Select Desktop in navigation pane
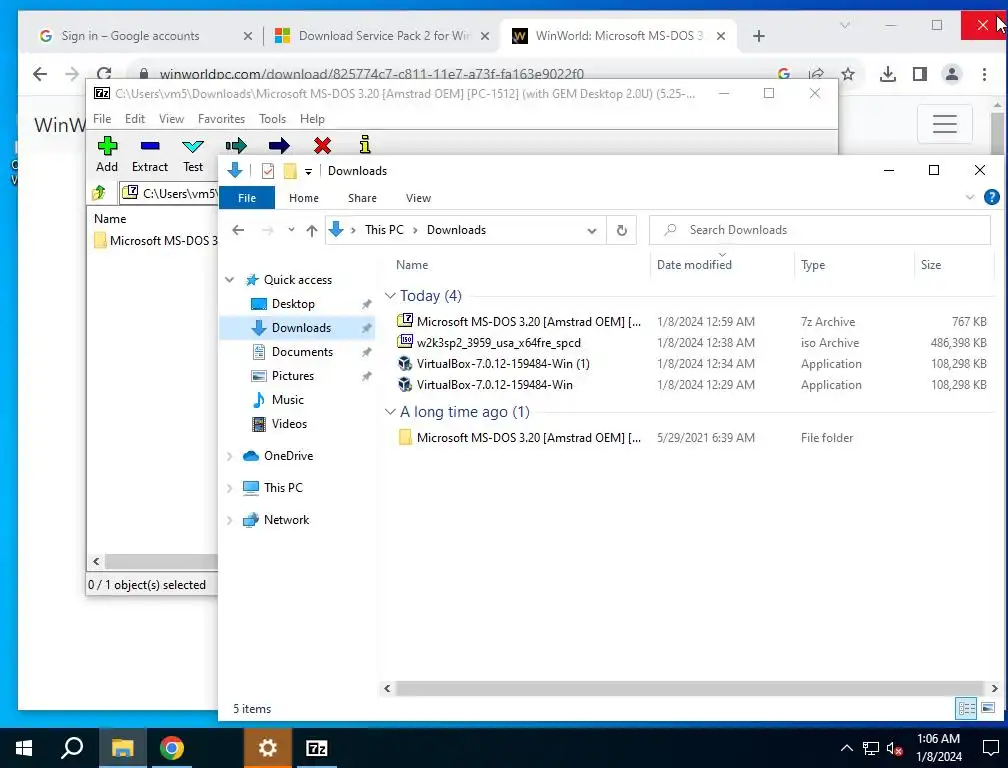 point(292,303)
